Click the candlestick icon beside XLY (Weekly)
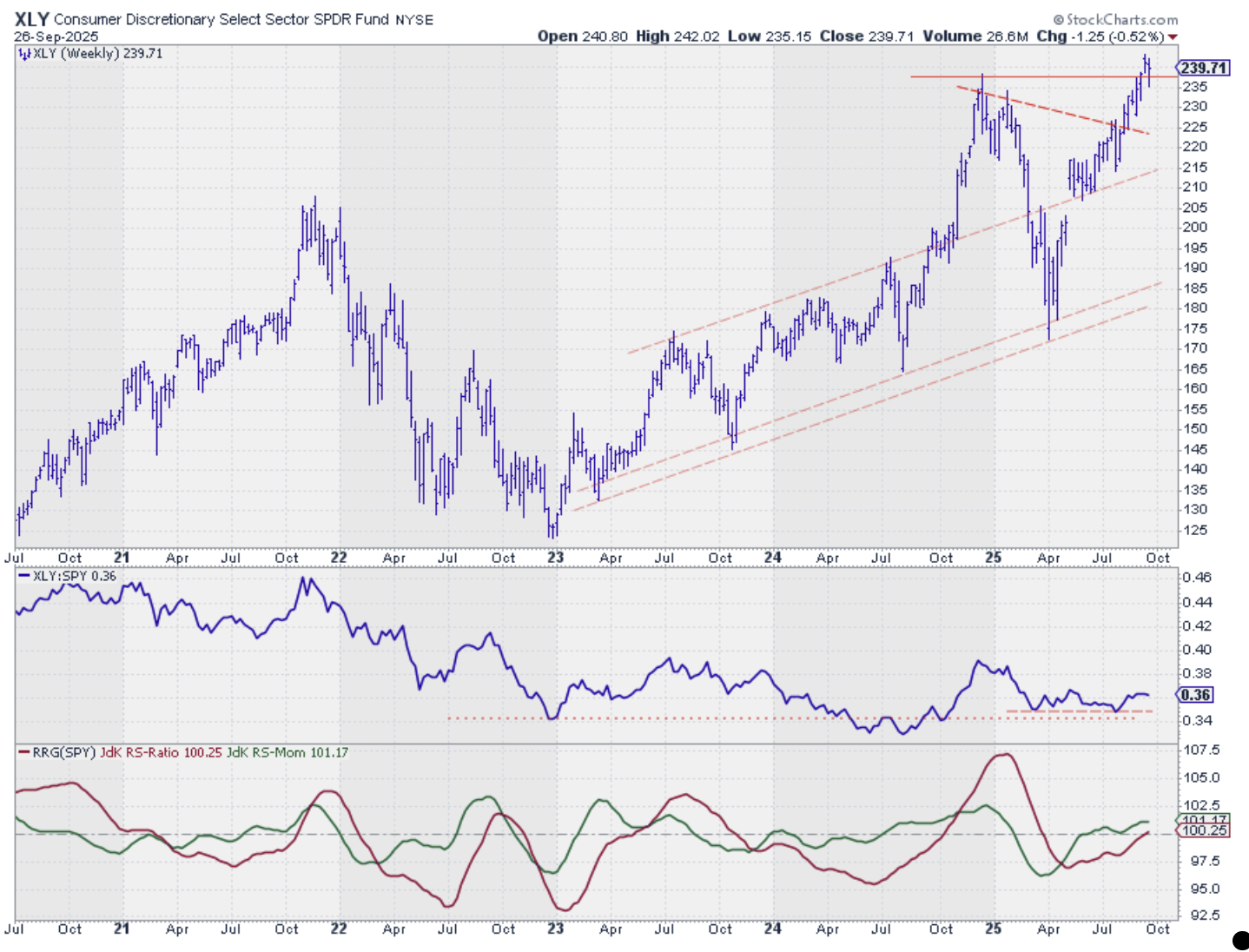This screenshot has width=1249, height=952. [x=24, y=54]
